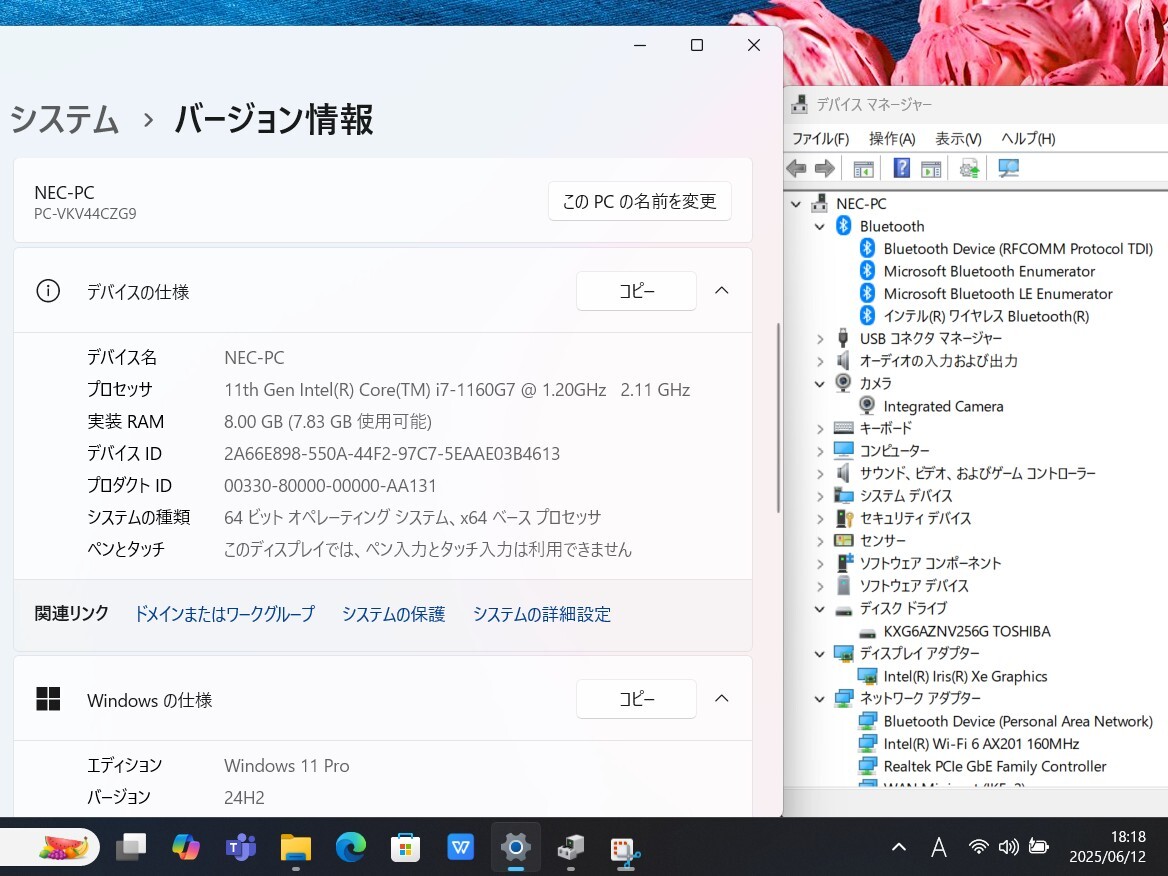Click the settings page vertical scrollbar
Image resolution: width=1168 pixels, height=876 pixels.
(778, 418)
